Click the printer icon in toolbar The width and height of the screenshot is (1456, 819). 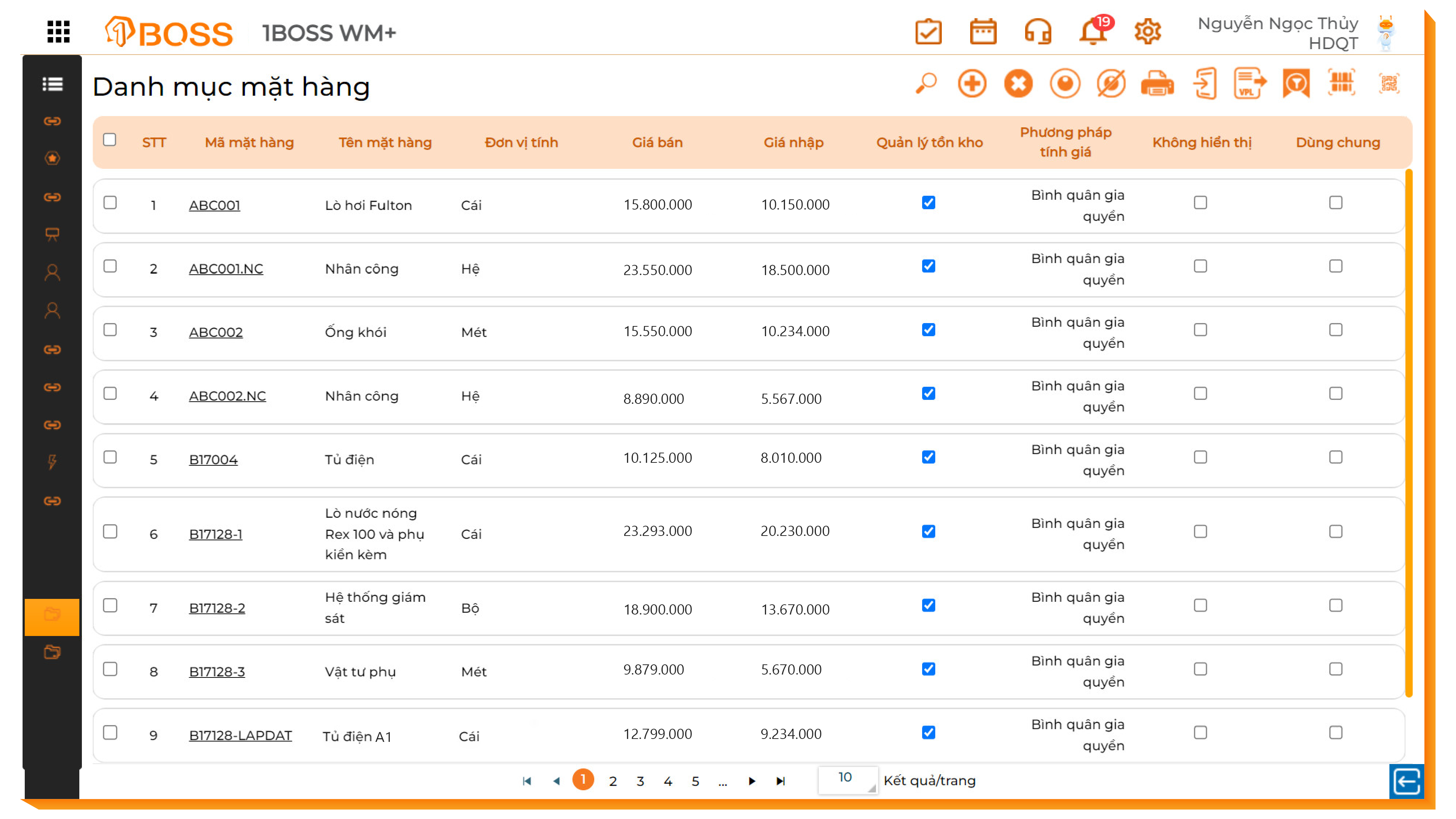(x=1157, y=84)
